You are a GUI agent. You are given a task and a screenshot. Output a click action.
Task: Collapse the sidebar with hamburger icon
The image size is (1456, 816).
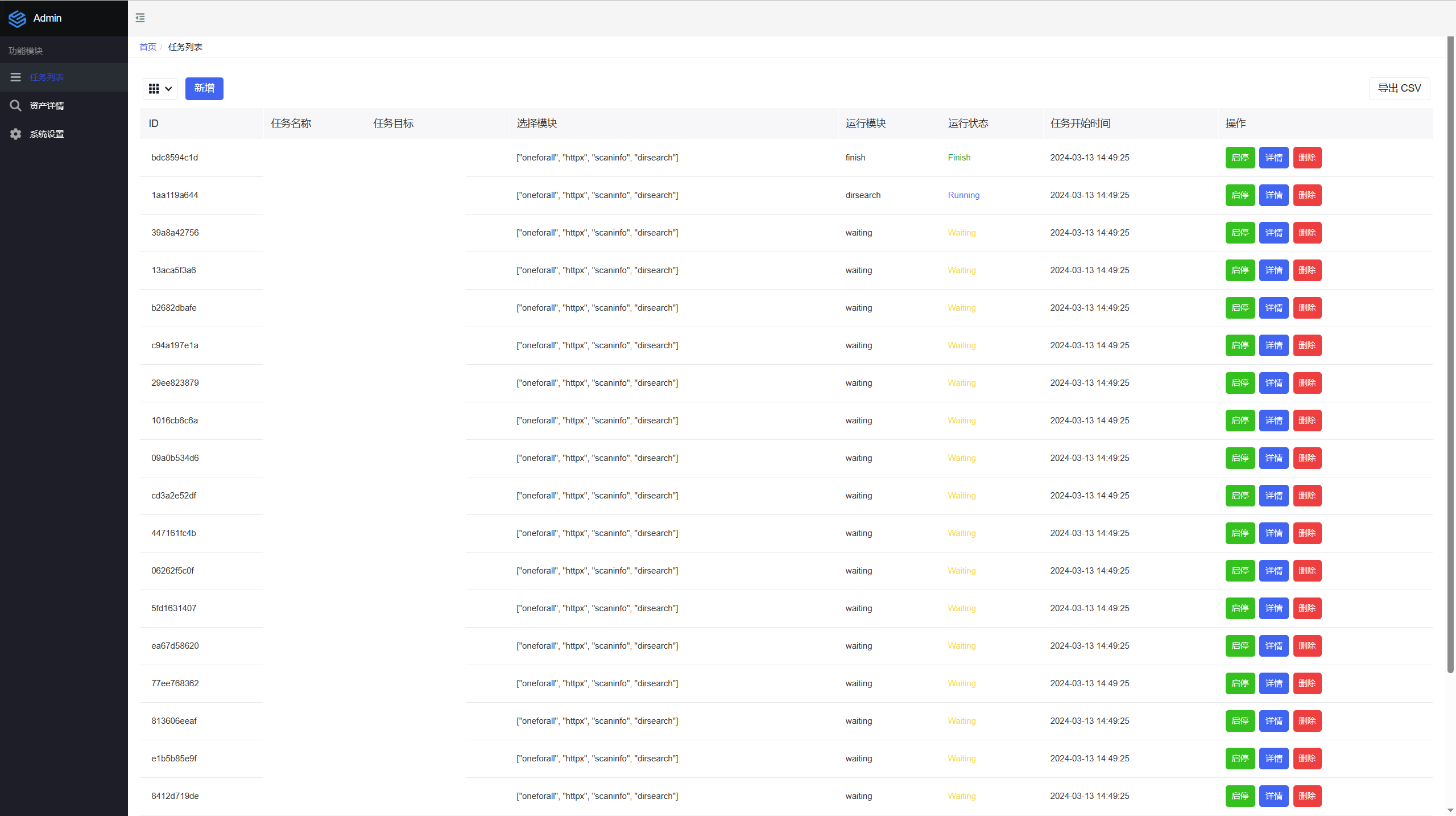click(x=140, y=18)
